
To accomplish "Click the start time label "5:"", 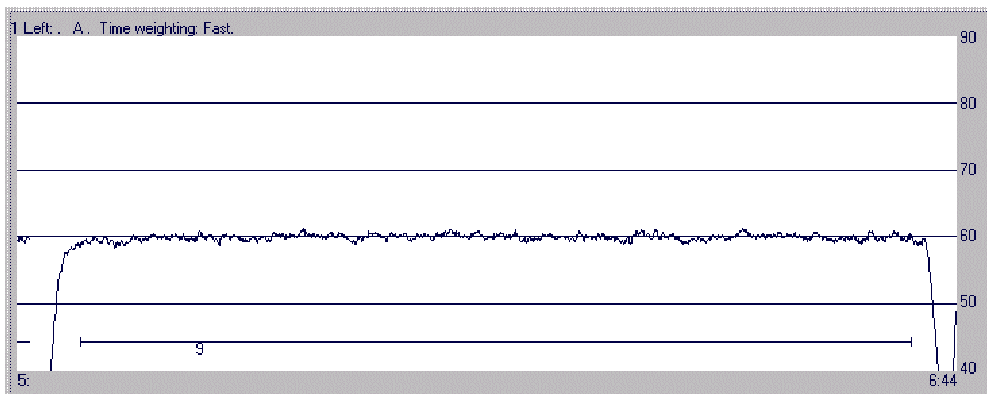I will [22, 381].
